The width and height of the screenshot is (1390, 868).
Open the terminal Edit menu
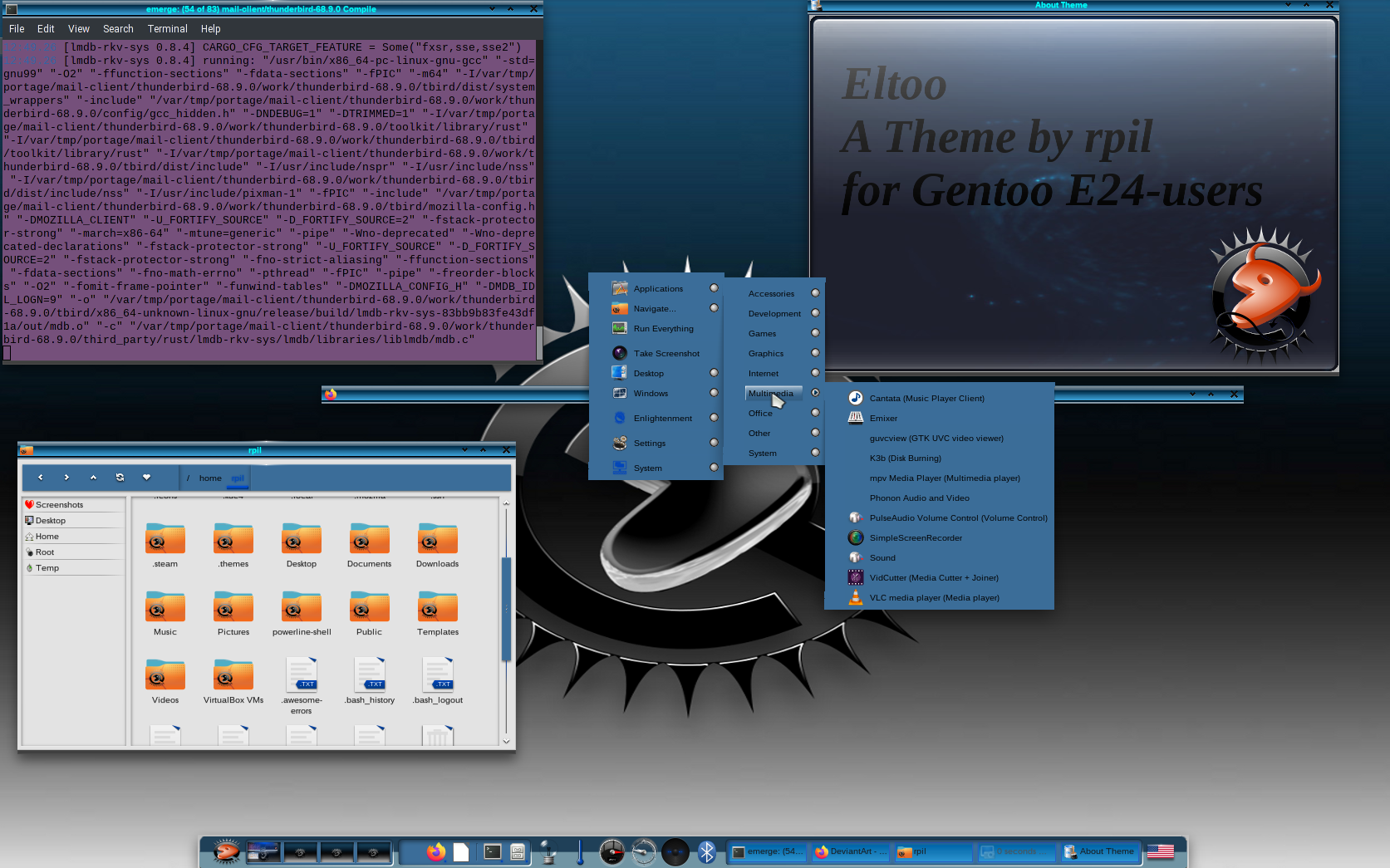[46, 28]
